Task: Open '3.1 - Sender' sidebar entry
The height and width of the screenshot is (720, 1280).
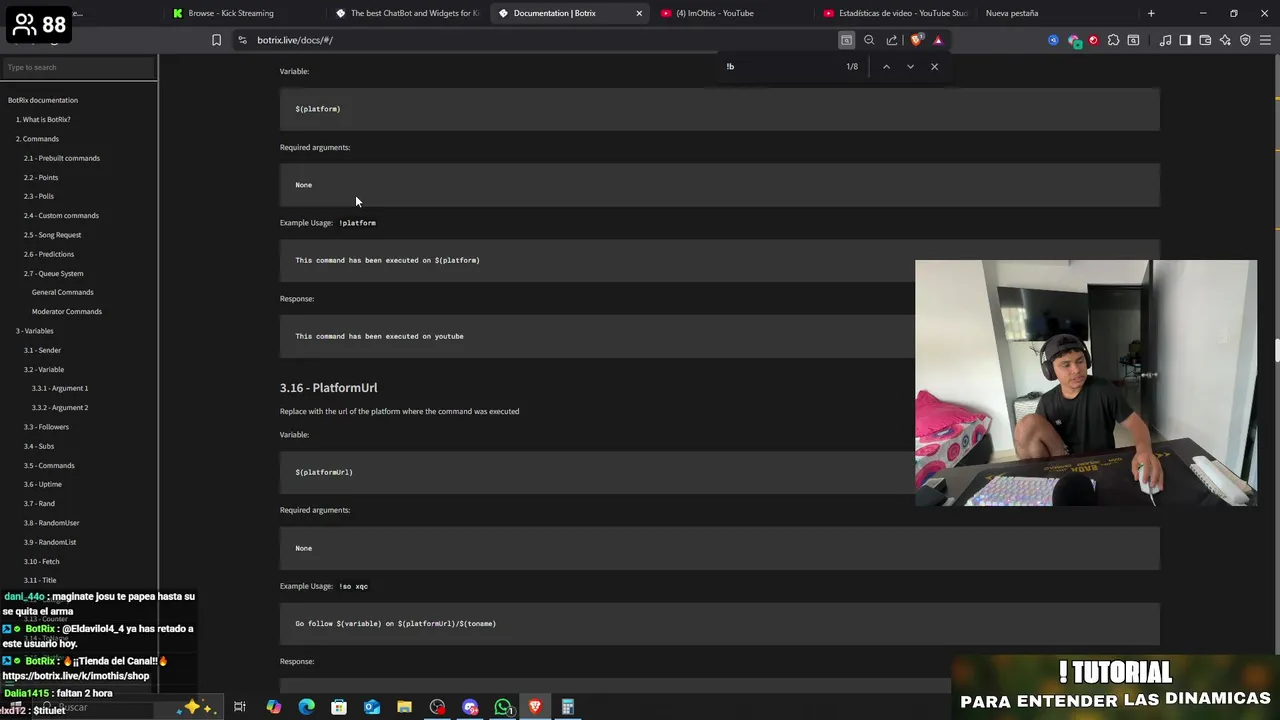Action: coord(43,350)
